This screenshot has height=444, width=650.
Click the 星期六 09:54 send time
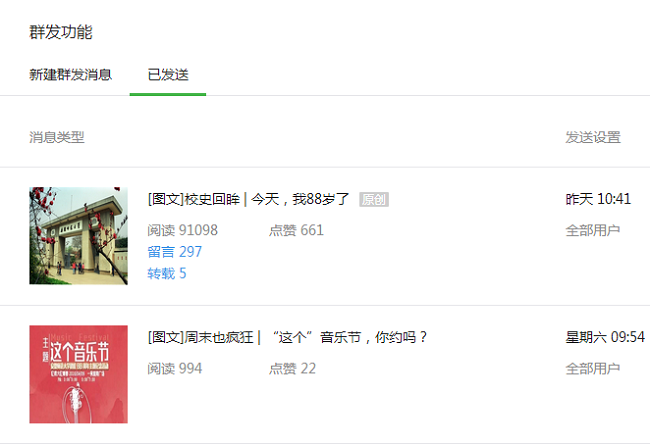(x=605, y=337)
